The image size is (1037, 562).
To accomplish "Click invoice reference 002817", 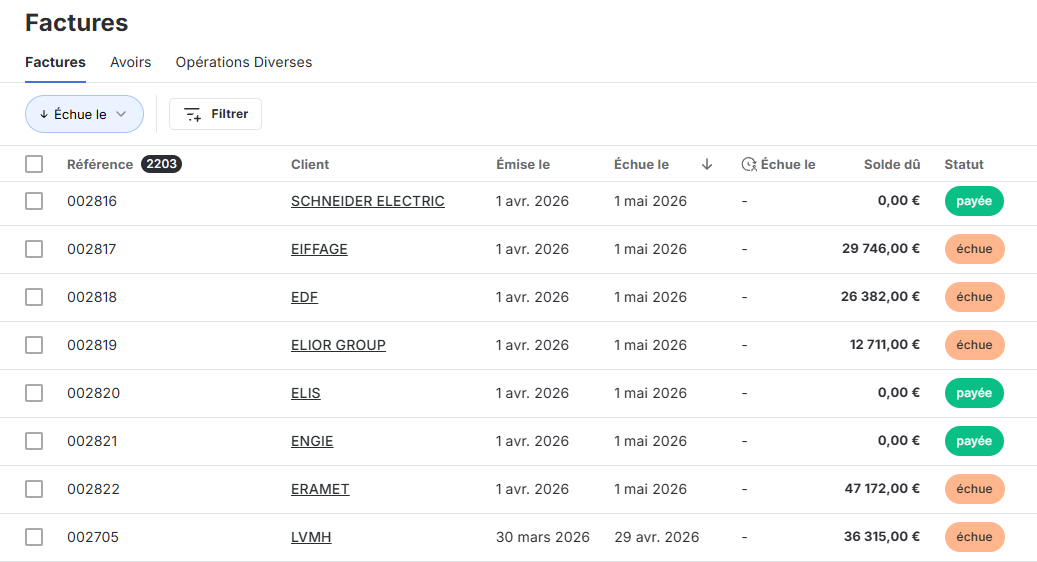I will (92, 249).
